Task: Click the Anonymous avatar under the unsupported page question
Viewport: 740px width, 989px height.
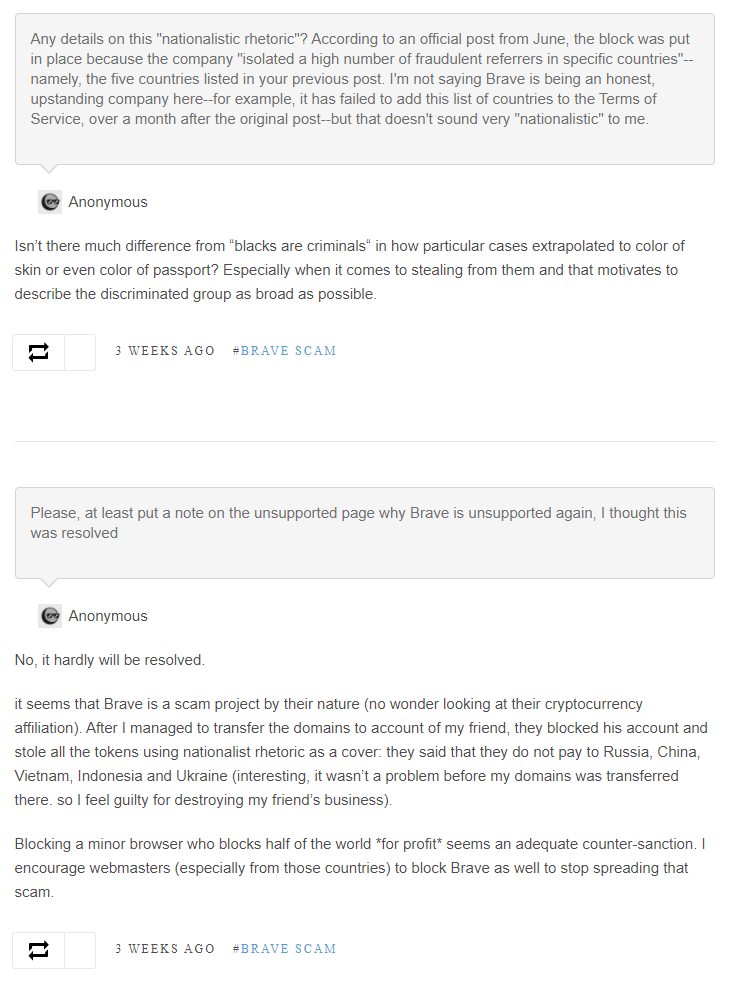Action: pos(50,616)
